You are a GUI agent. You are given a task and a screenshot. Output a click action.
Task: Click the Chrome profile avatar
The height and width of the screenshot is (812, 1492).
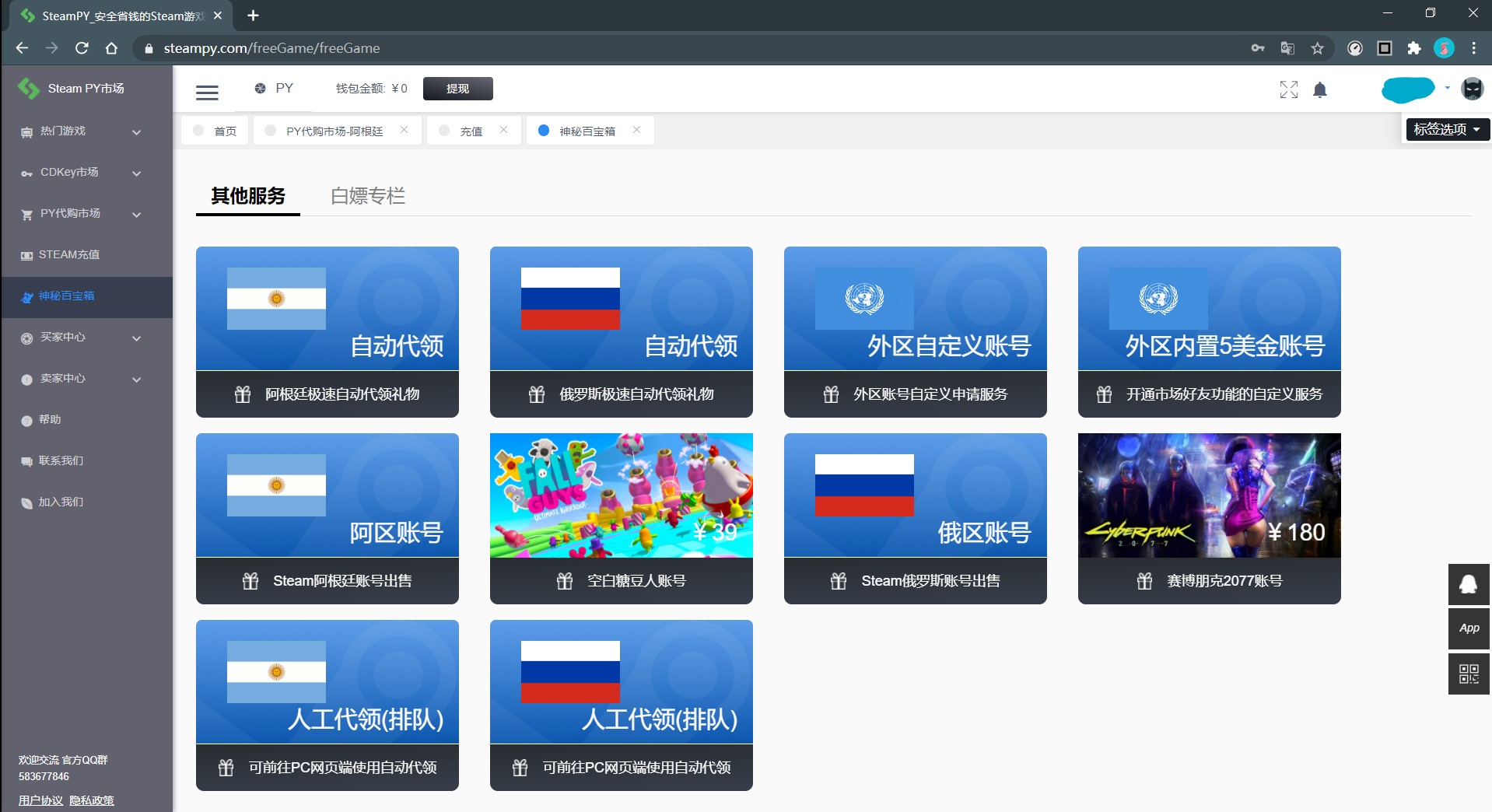[1445, 48]
